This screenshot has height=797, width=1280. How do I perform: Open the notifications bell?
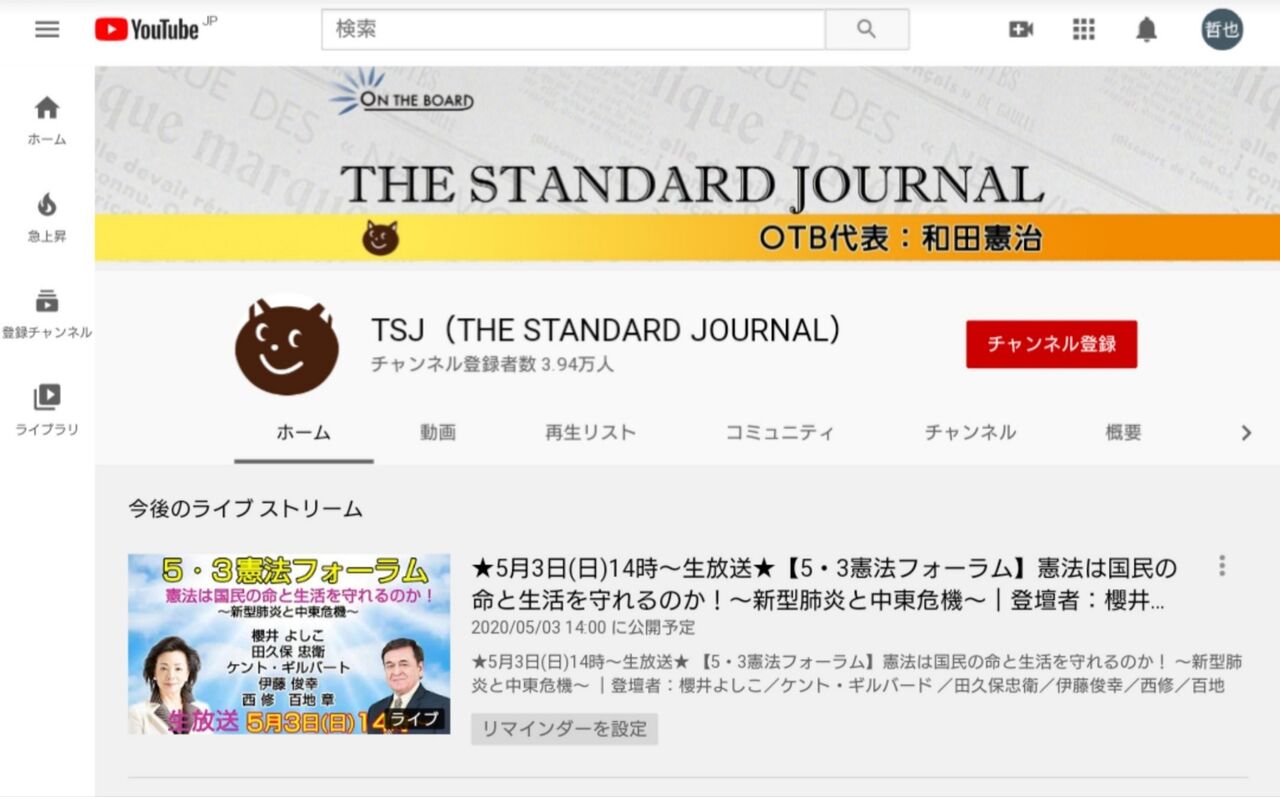click(x=1146, y=30)
